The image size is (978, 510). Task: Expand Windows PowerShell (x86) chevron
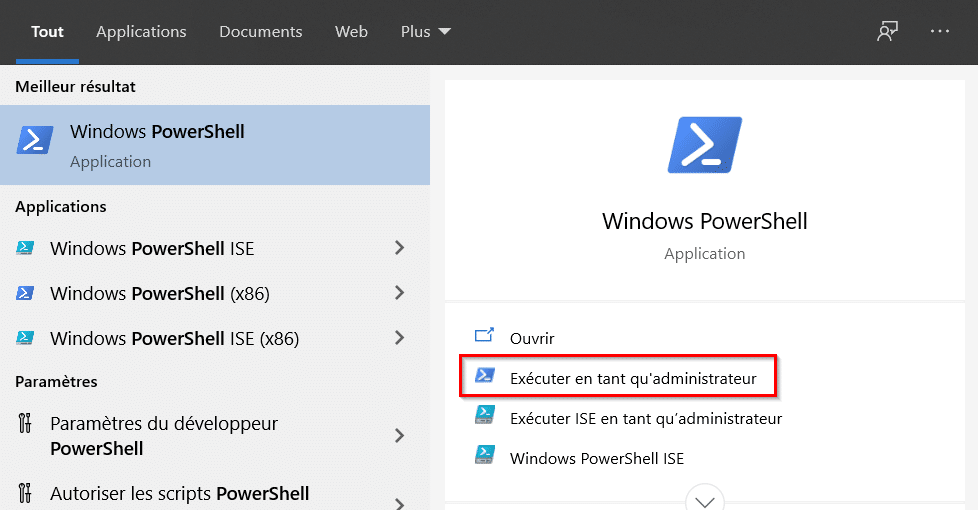coord(399,293)
